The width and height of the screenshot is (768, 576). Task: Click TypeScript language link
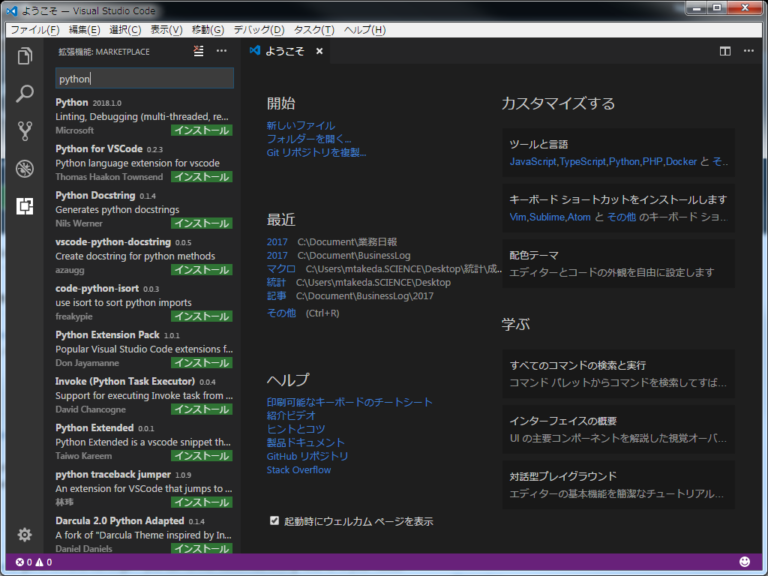pyautogui.click(x=583, y=162)
